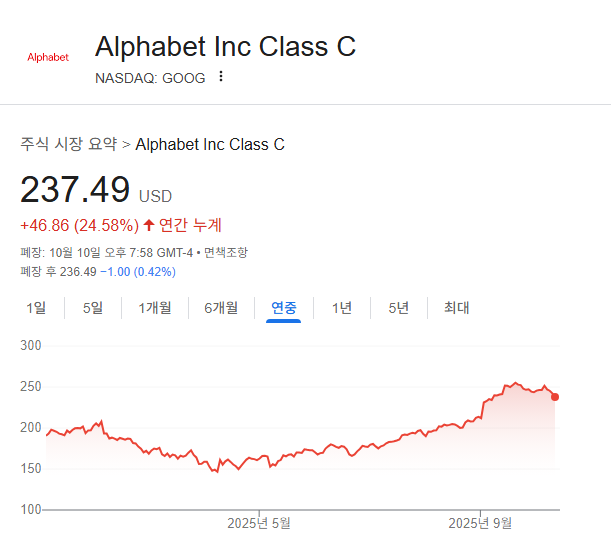Click the Alphabet company logo

[x=48, y=57]
